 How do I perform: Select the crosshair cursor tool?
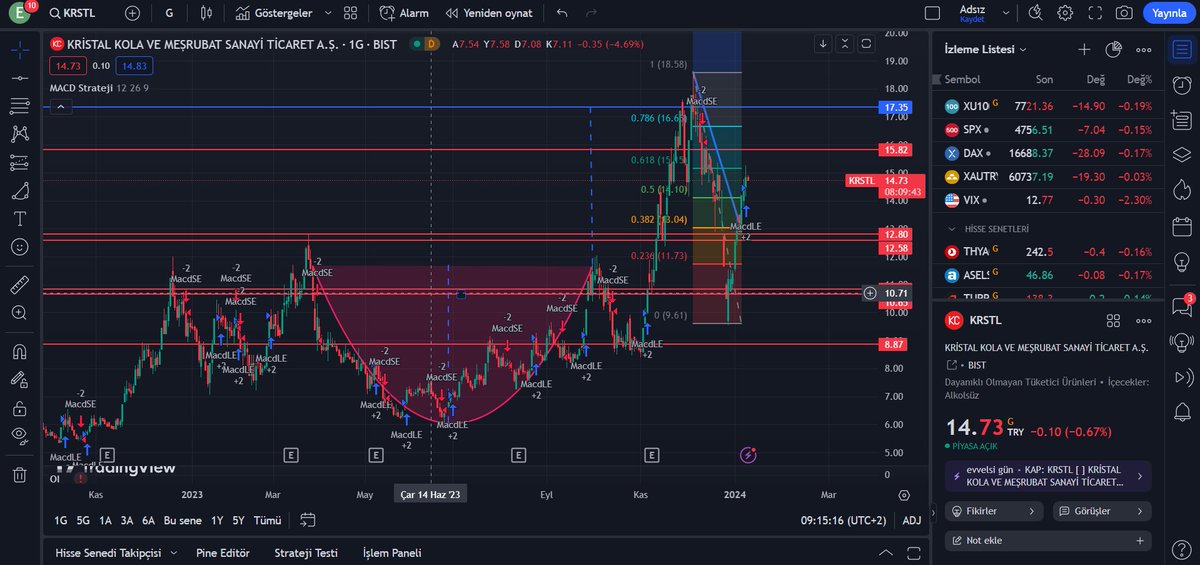[19, 50]
